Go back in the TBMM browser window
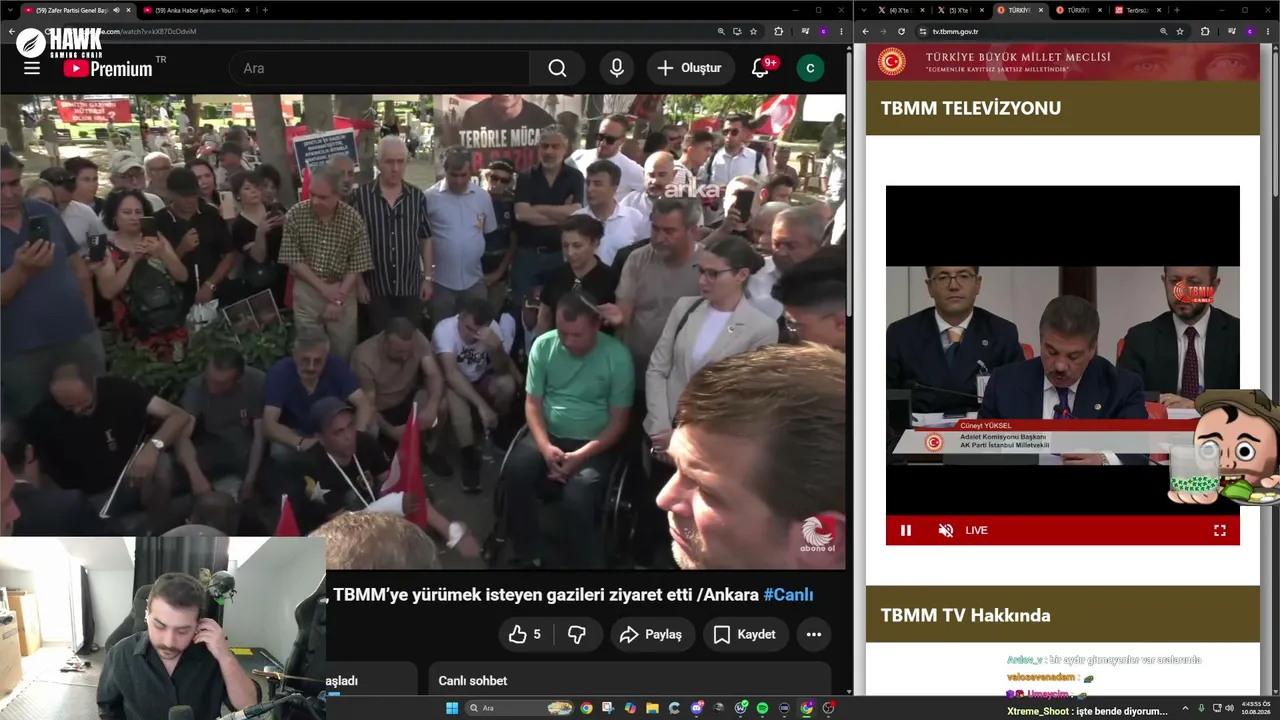 click(866, 31)
